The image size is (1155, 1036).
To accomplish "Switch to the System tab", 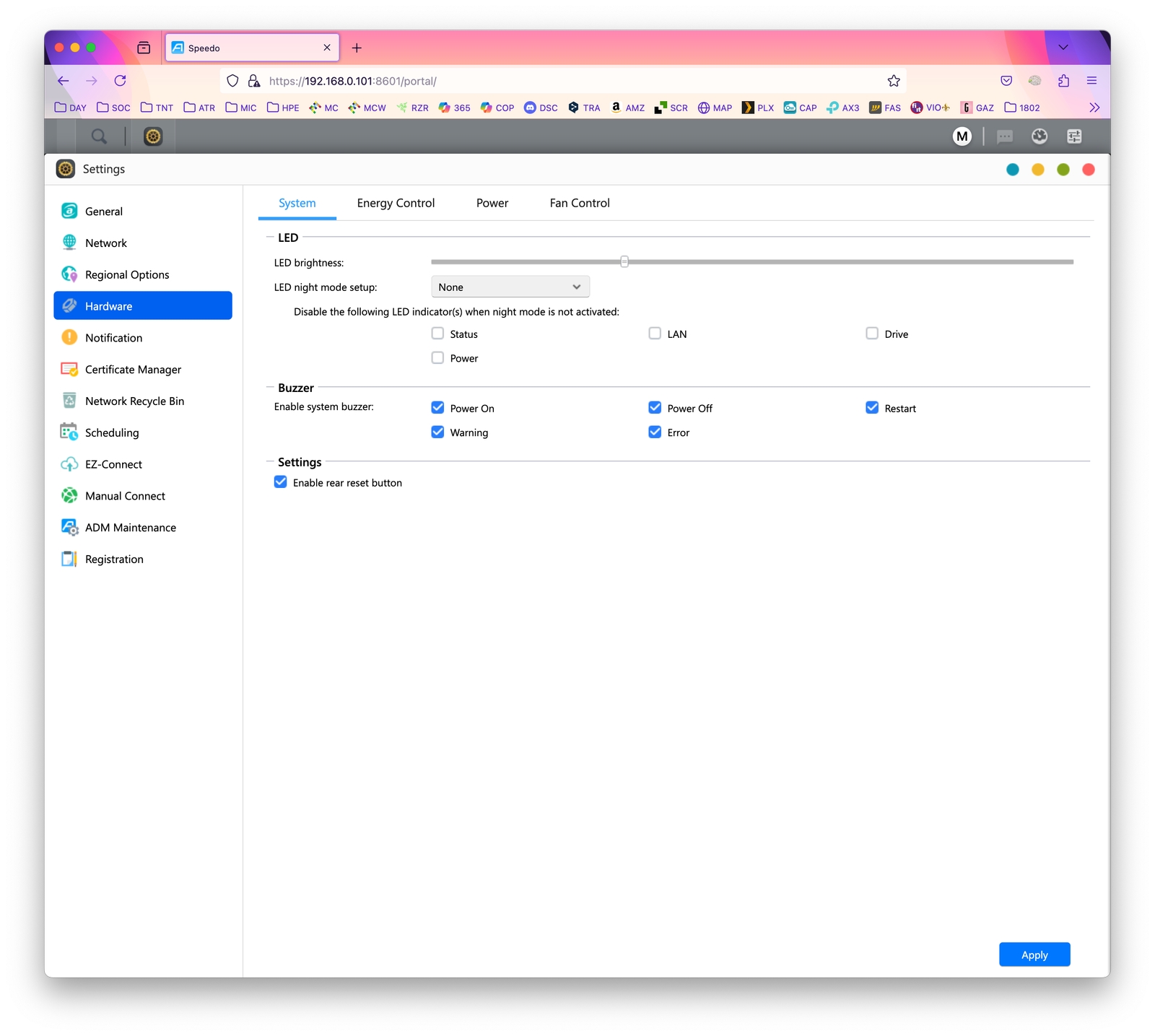I will tap(297, 204).
